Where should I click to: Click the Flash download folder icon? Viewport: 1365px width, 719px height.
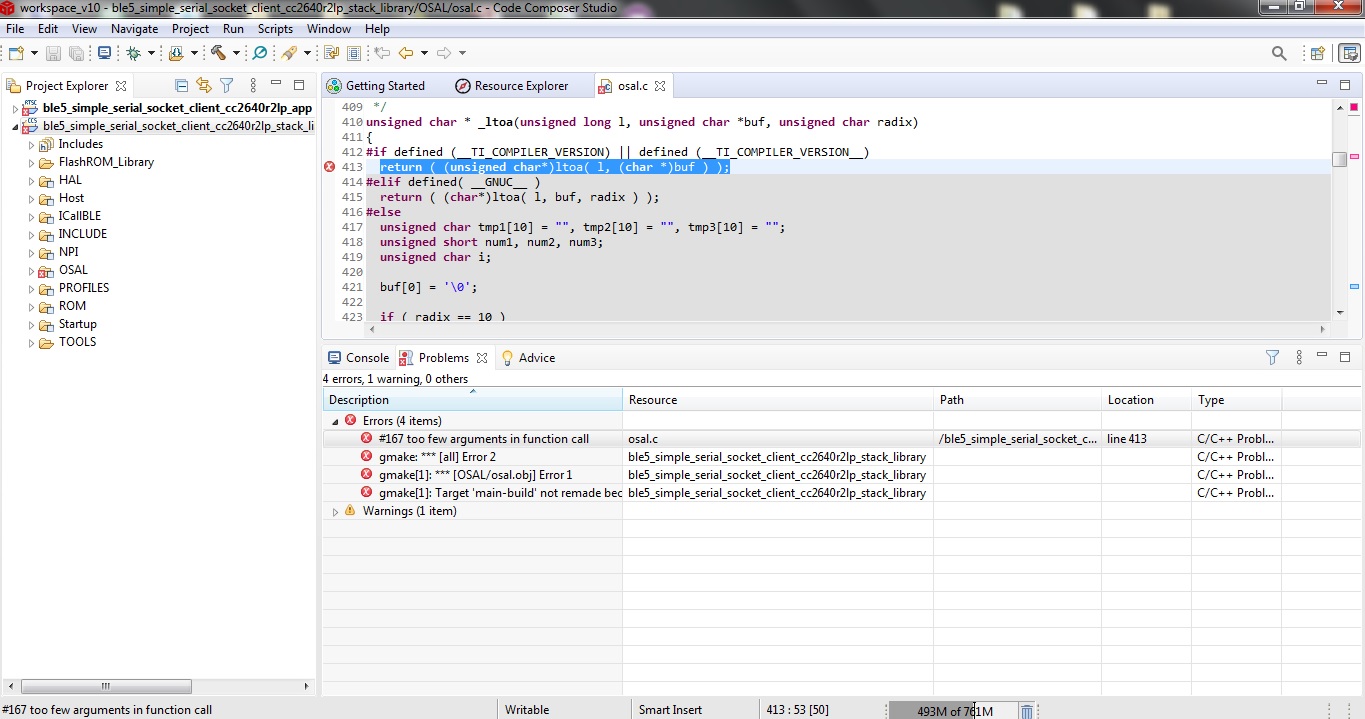point(176,53)
